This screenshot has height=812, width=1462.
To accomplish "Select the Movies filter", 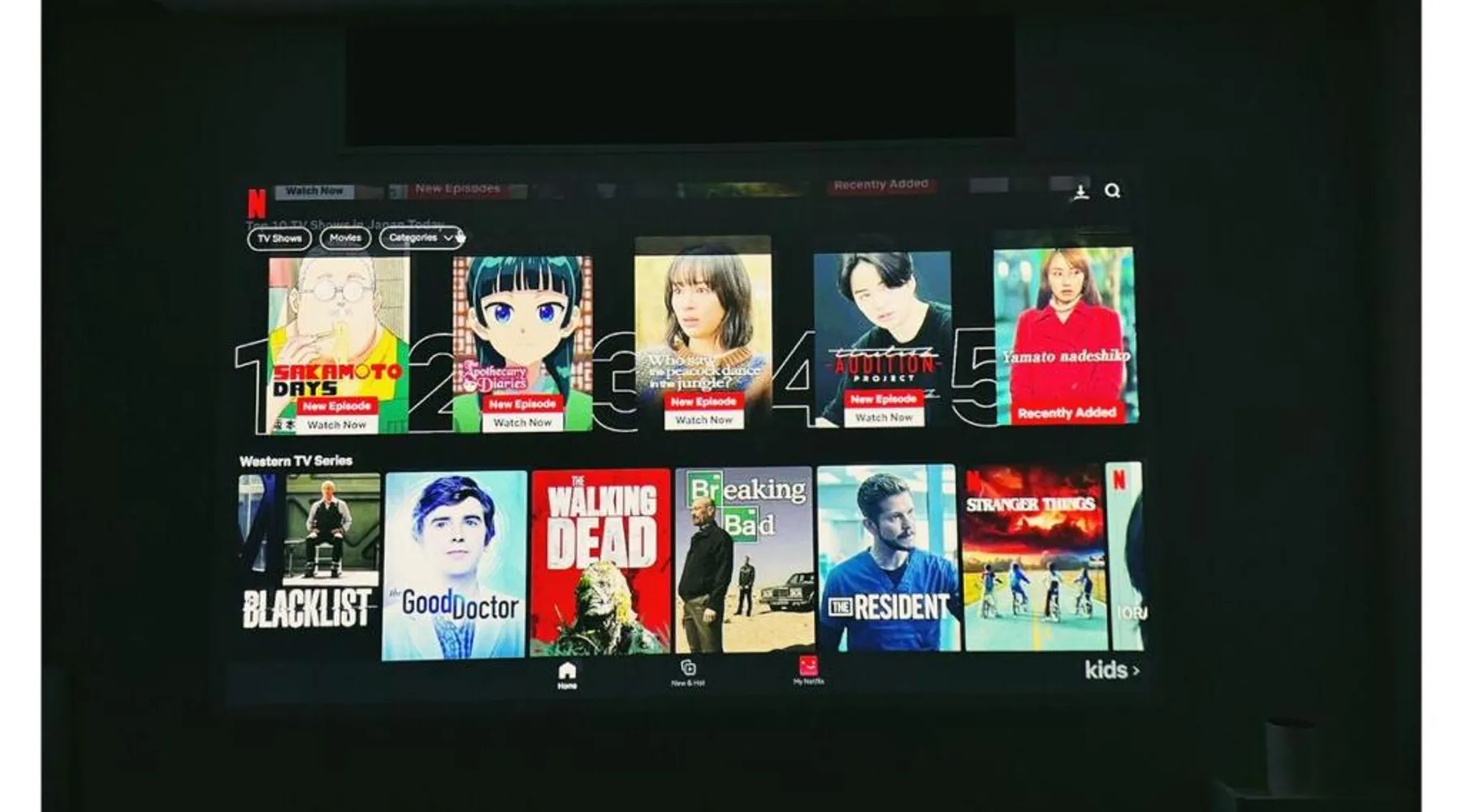I will 345,238.
